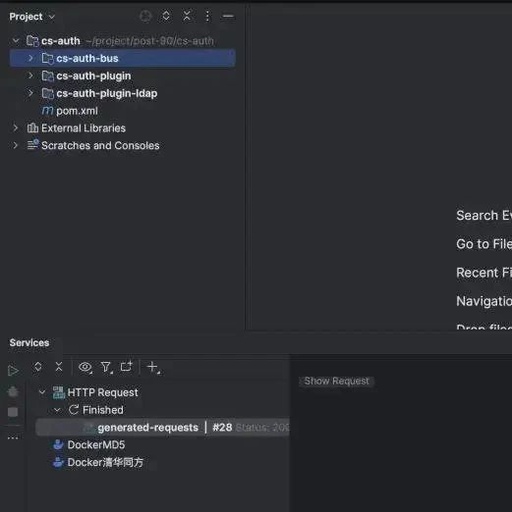Viewport: 512px width, 512px height.
Task: Open Project panel options menu
Action: [x=207, y=16]
